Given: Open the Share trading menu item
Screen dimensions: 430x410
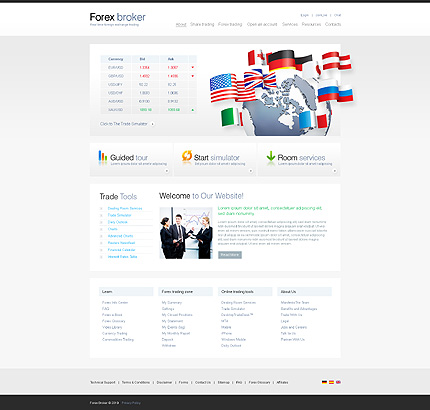Looking at the screenshot, I should (202, 24).
